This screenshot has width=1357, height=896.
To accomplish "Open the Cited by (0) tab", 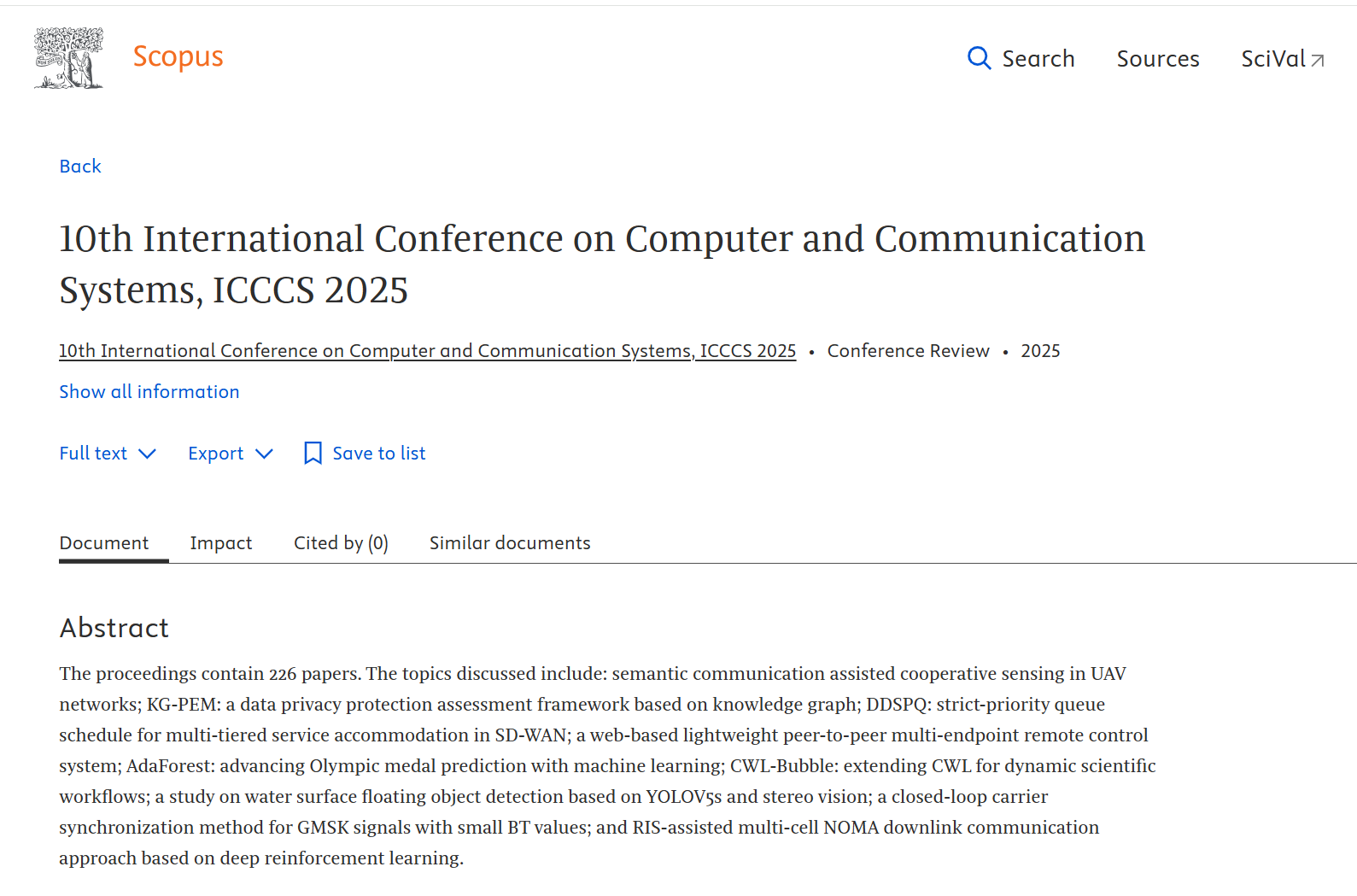I will click(x=341, y=543).
